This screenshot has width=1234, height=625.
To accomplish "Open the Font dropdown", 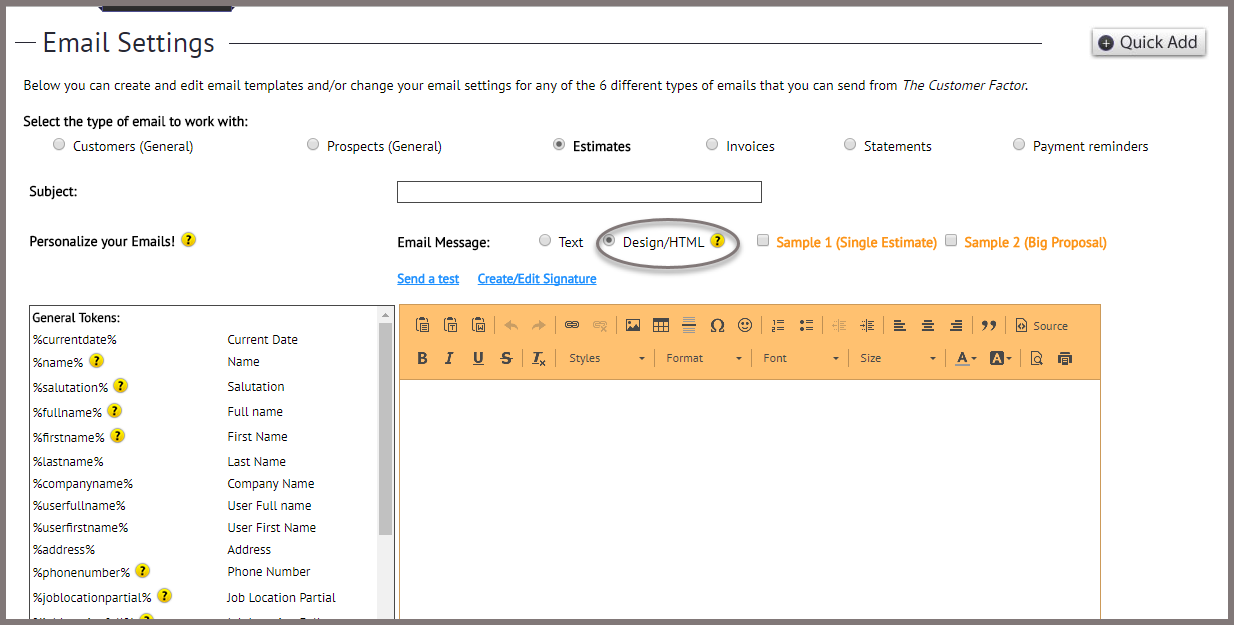I will click(801, 358).
